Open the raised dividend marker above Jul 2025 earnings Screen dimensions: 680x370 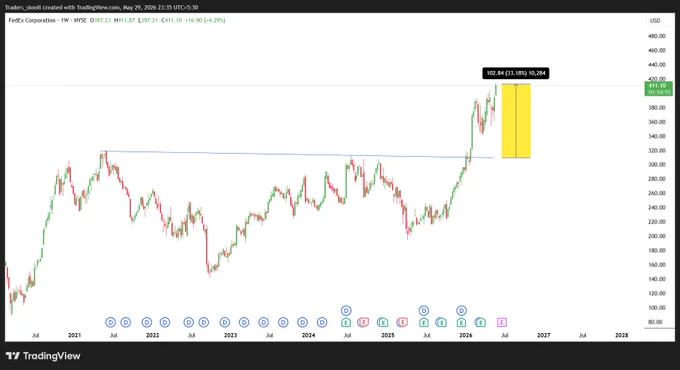[424, 311]
